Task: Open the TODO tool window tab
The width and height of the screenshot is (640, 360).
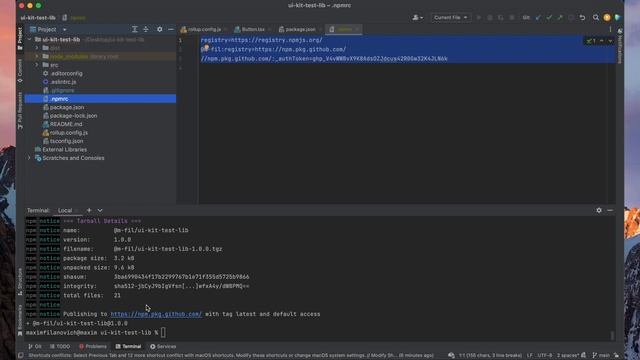Action: pyautogui.click(x=60, y=347)
